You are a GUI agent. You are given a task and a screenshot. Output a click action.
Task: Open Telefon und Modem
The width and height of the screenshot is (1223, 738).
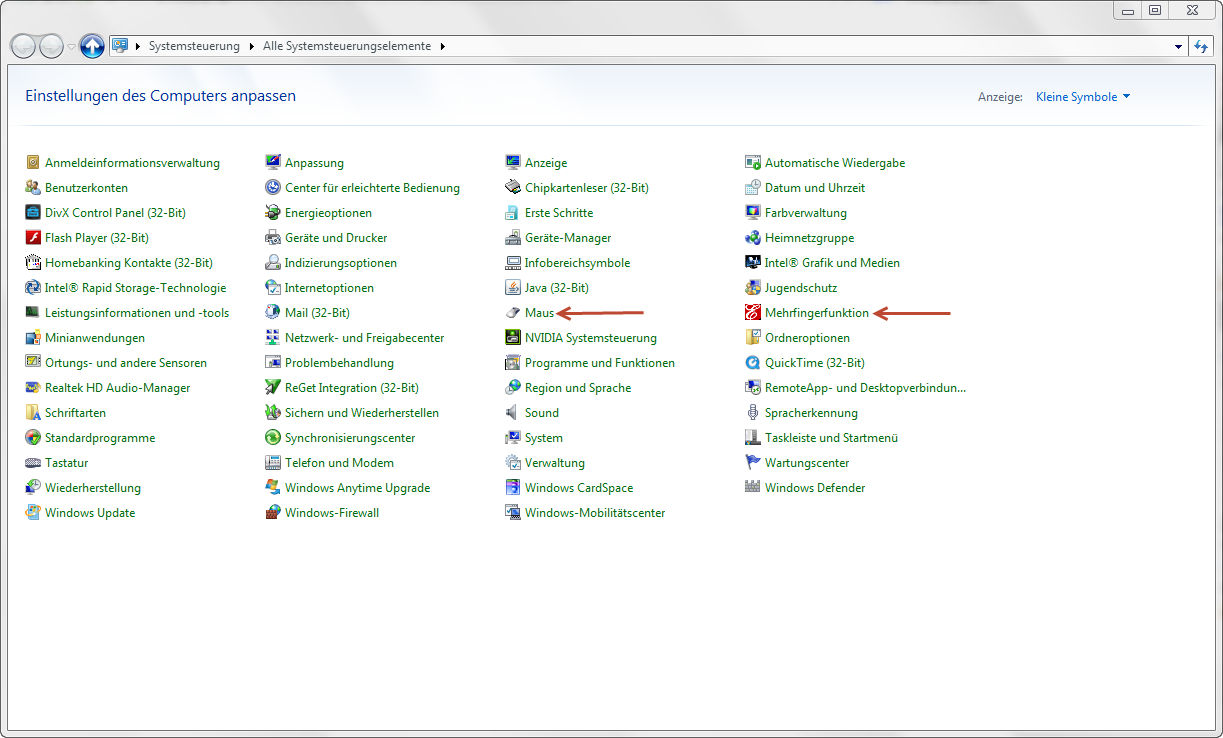tap(339, 463)
